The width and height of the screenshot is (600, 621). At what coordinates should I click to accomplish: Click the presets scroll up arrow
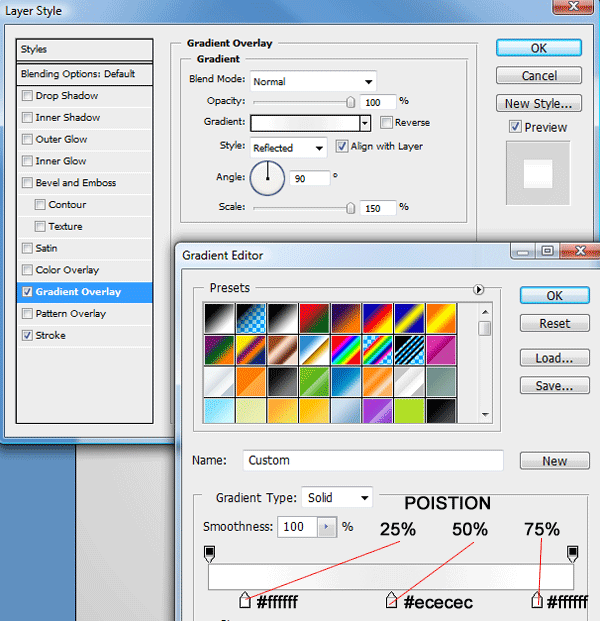[x=485, y=312]
